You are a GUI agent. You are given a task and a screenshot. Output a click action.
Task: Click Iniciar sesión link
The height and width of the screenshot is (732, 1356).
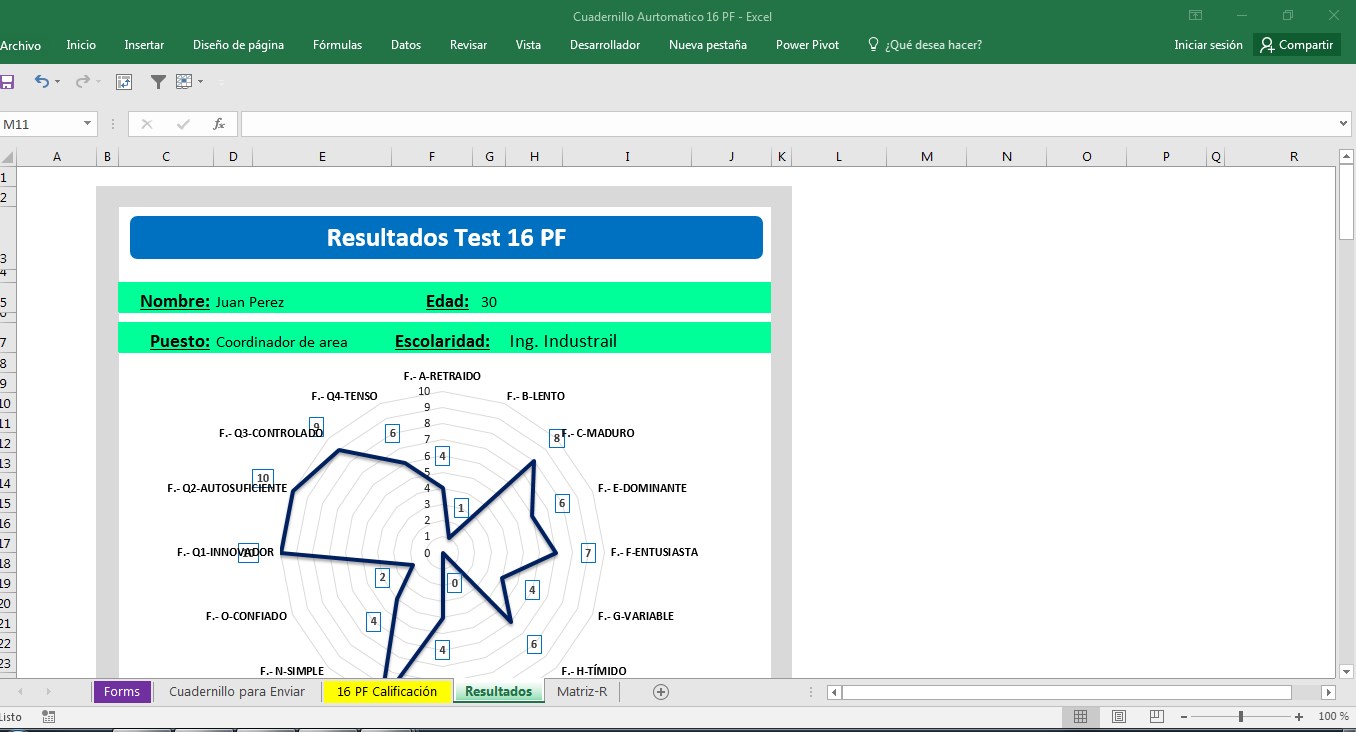tap(1208, 45)
